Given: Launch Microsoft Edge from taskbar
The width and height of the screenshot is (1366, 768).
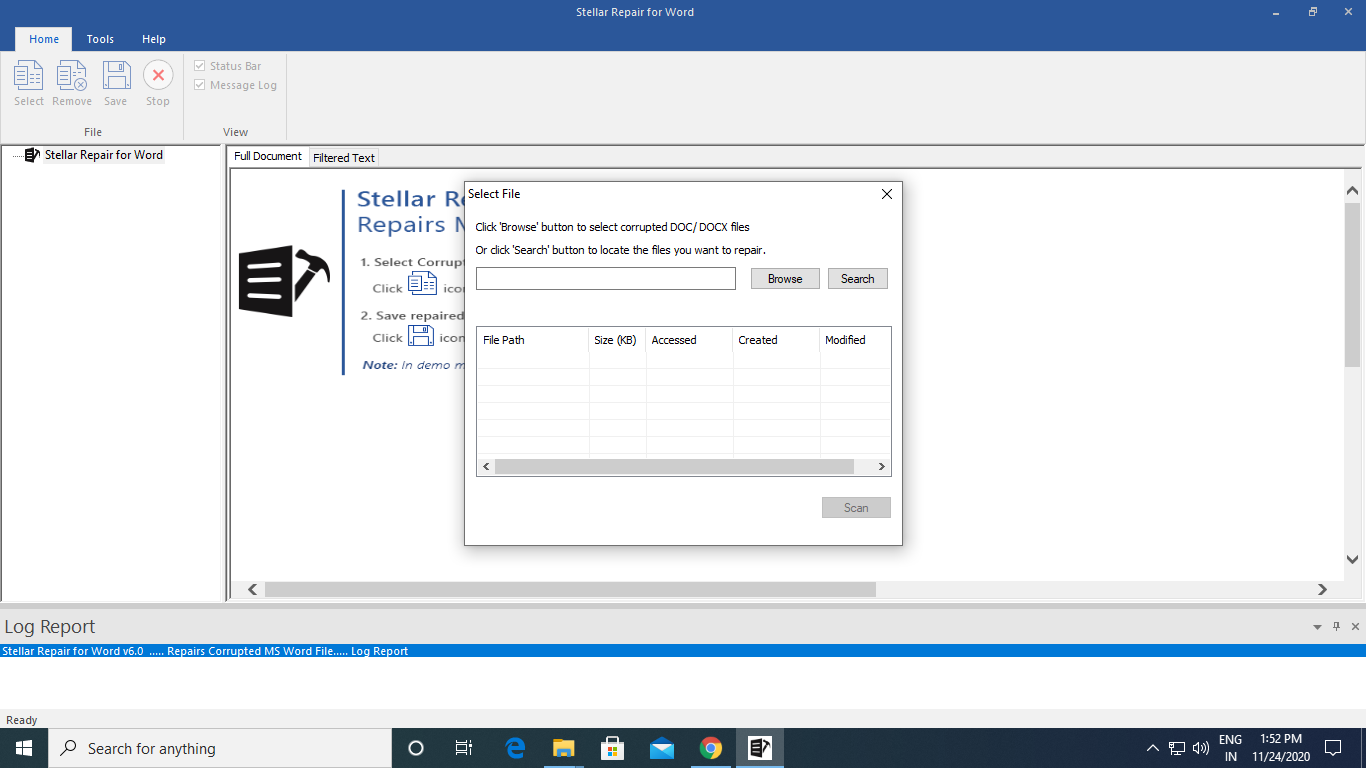Looking at the screenshot, I should pyautogui.click(x=515, y=748).
